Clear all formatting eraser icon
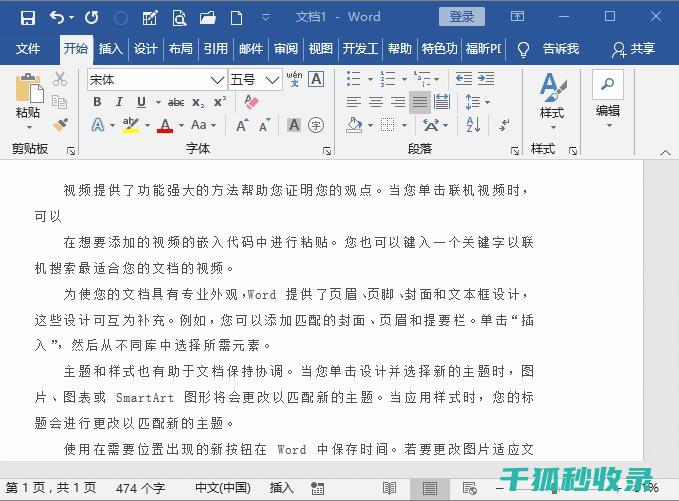The height and width of the screenshot is (501, 679). pyautogui.click(x=251, y=102)
